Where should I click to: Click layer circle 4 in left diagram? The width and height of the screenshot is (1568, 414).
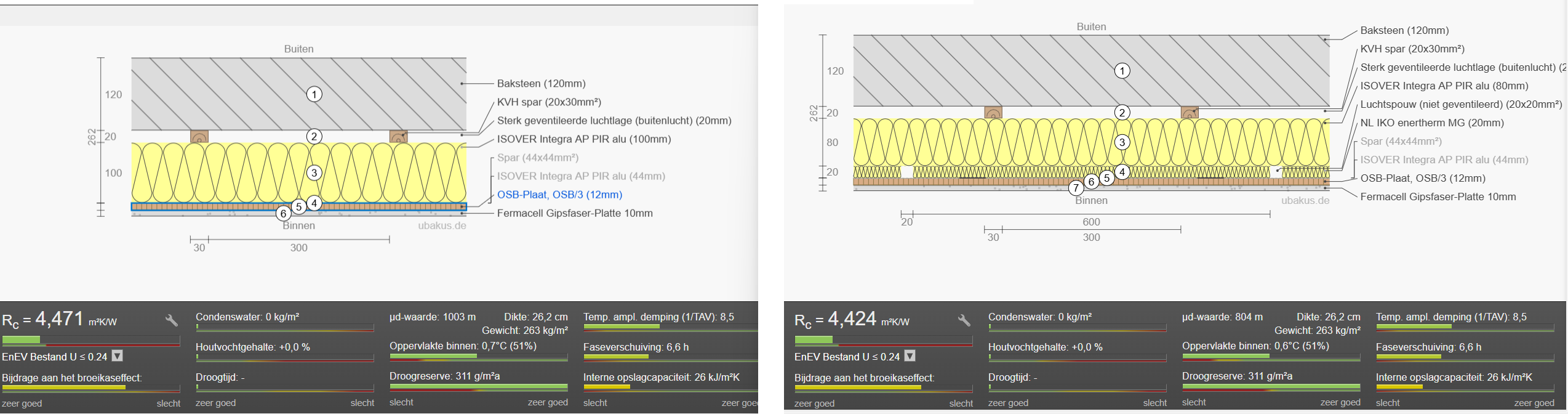pos(314,202)
